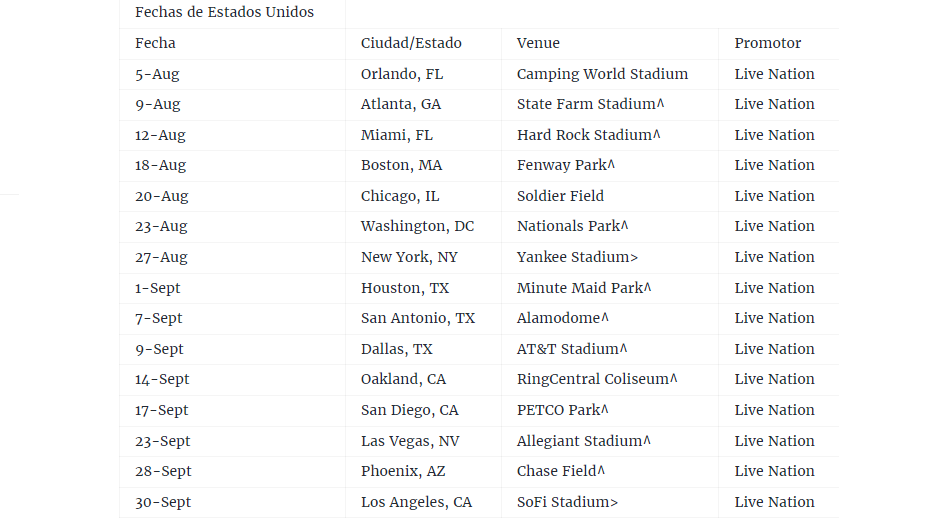
Task: Select the '1-Sept' date cell
Action: pos(158,288)
